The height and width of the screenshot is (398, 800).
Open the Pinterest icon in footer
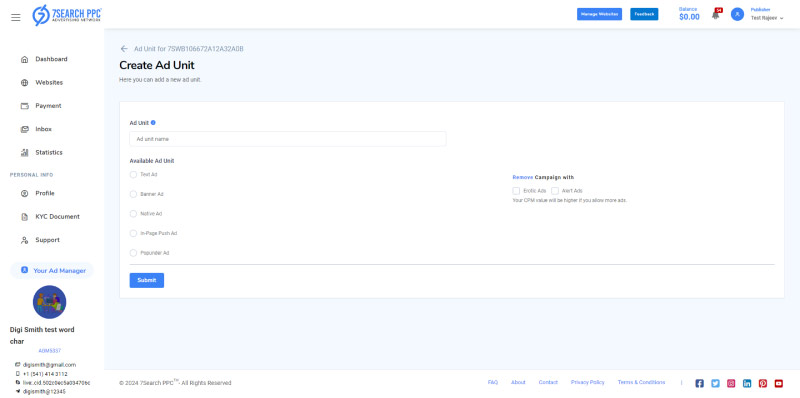click(763, 383)
